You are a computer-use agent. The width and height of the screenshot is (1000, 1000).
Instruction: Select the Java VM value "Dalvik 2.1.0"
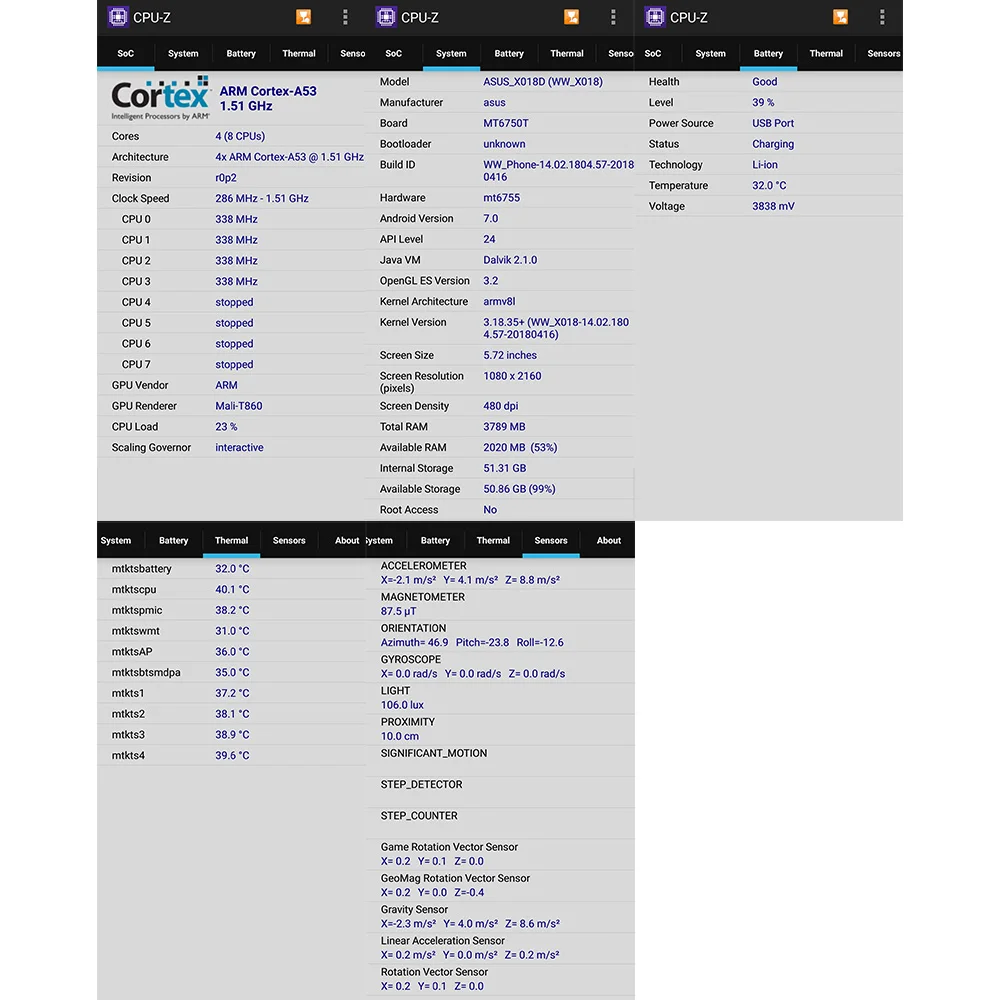510,260
